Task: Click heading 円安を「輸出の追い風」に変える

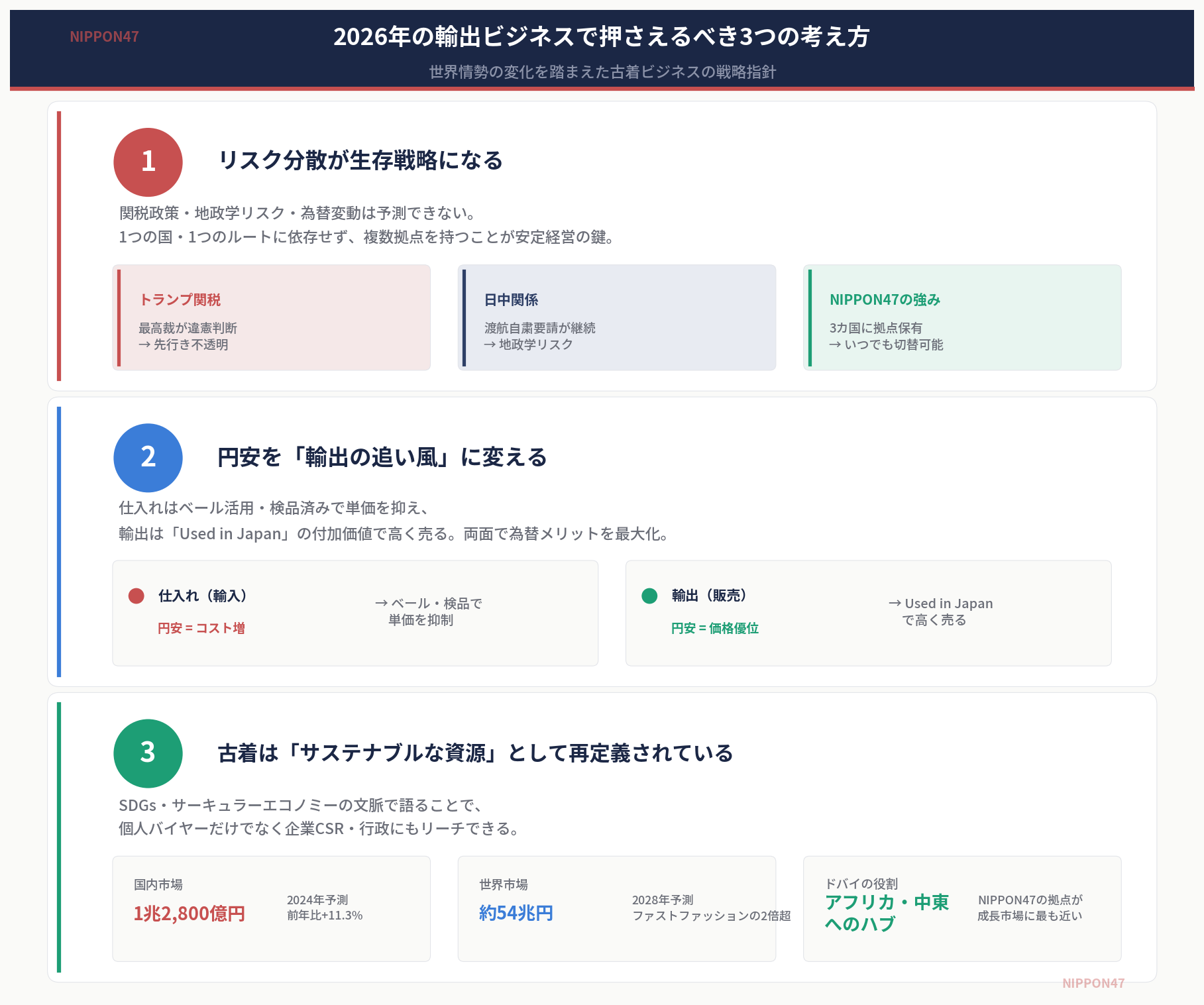Action: tap(382, 457)
